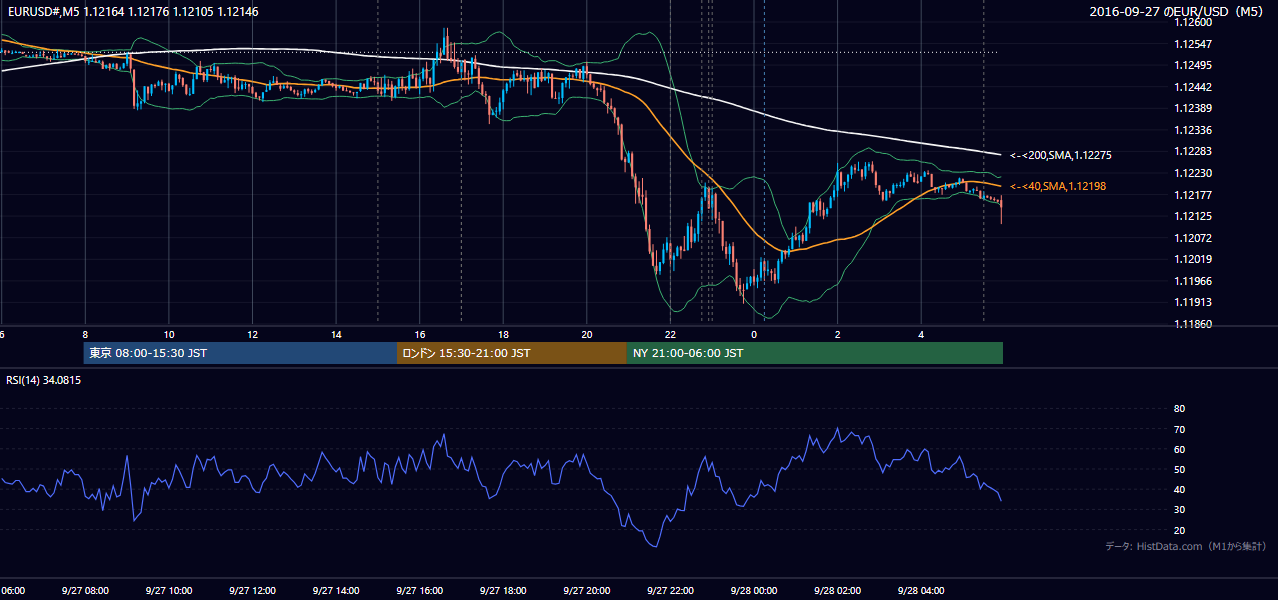This screenshot has height=600, width=1278.
Task: Click the RSI scale value 60
Action: pos(1179,449)
